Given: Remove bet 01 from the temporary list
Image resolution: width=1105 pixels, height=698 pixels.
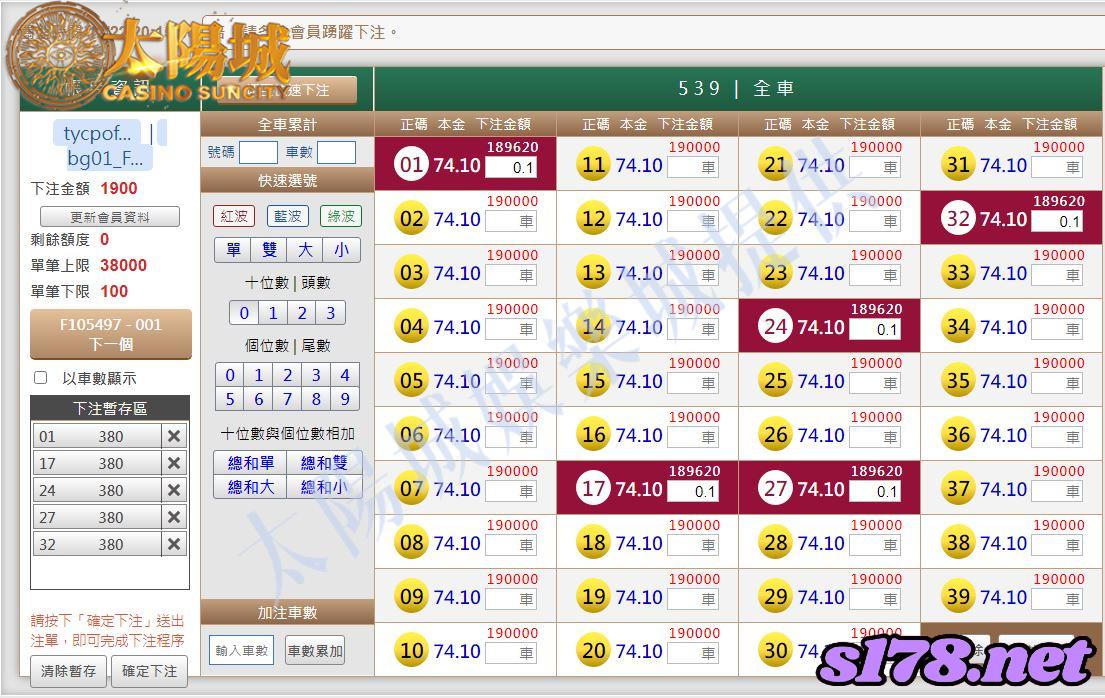Looking at the screenshot, I should (x=174, y=436).
